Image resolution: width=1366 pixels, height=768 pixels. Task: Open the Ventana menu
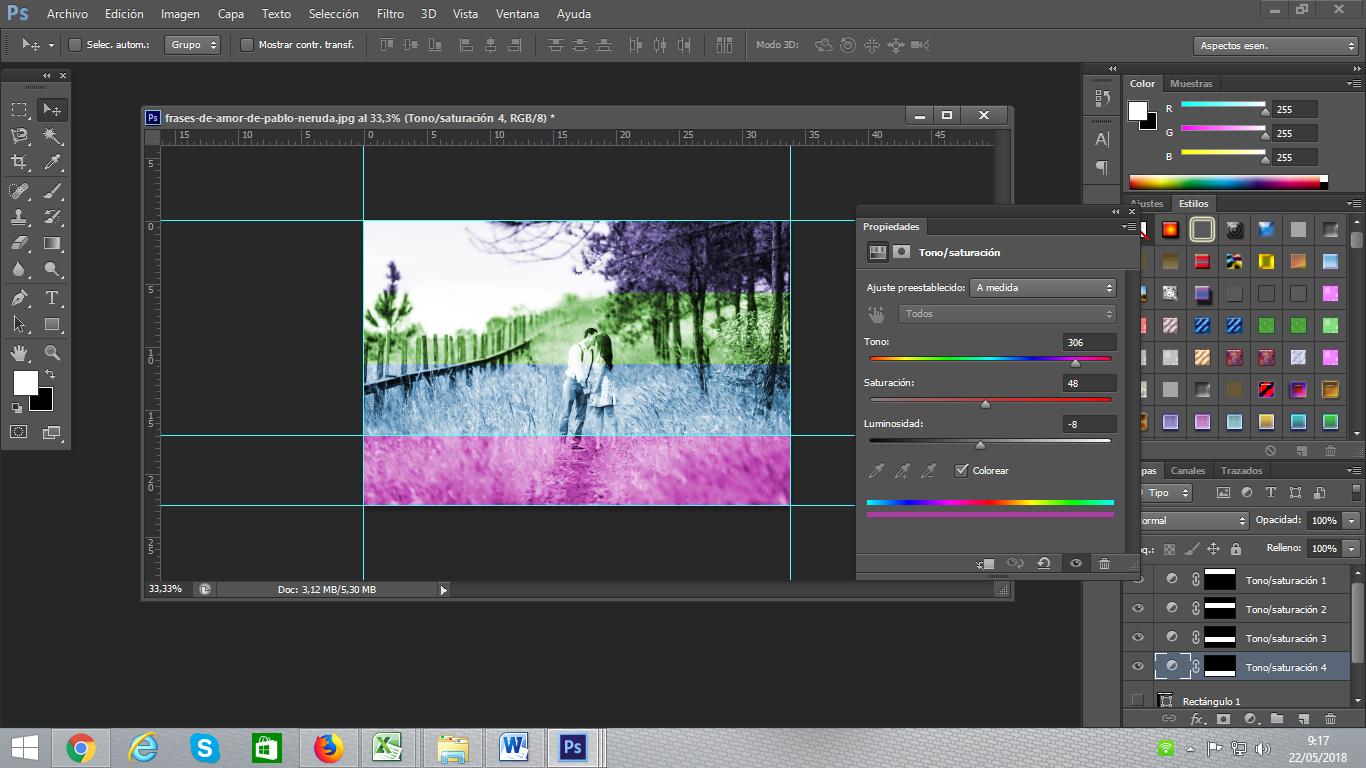point(517,14)
